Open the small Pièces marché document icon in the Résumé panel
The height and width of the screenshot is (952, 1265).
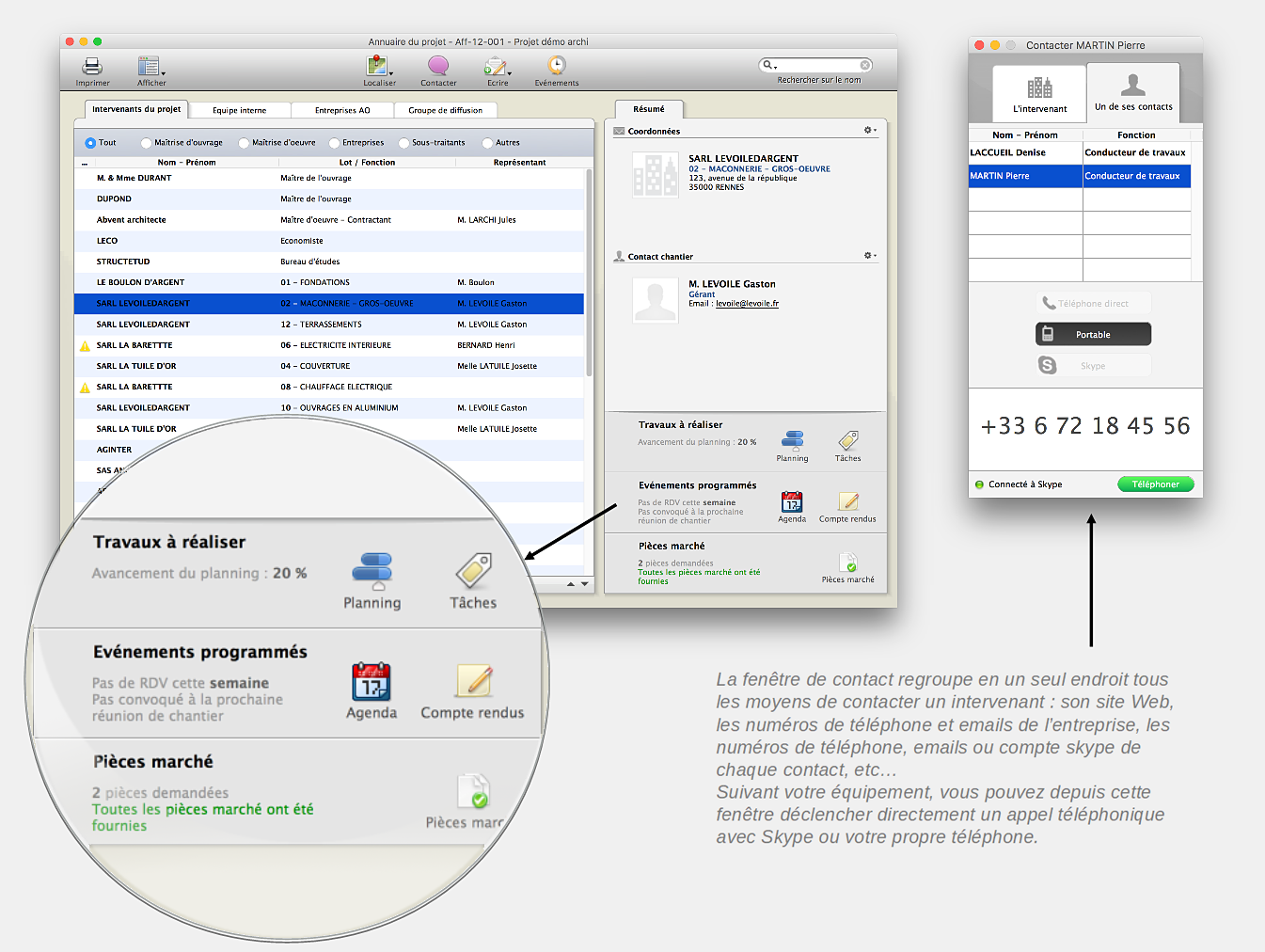pyautogui.click(x=848, y=563)
